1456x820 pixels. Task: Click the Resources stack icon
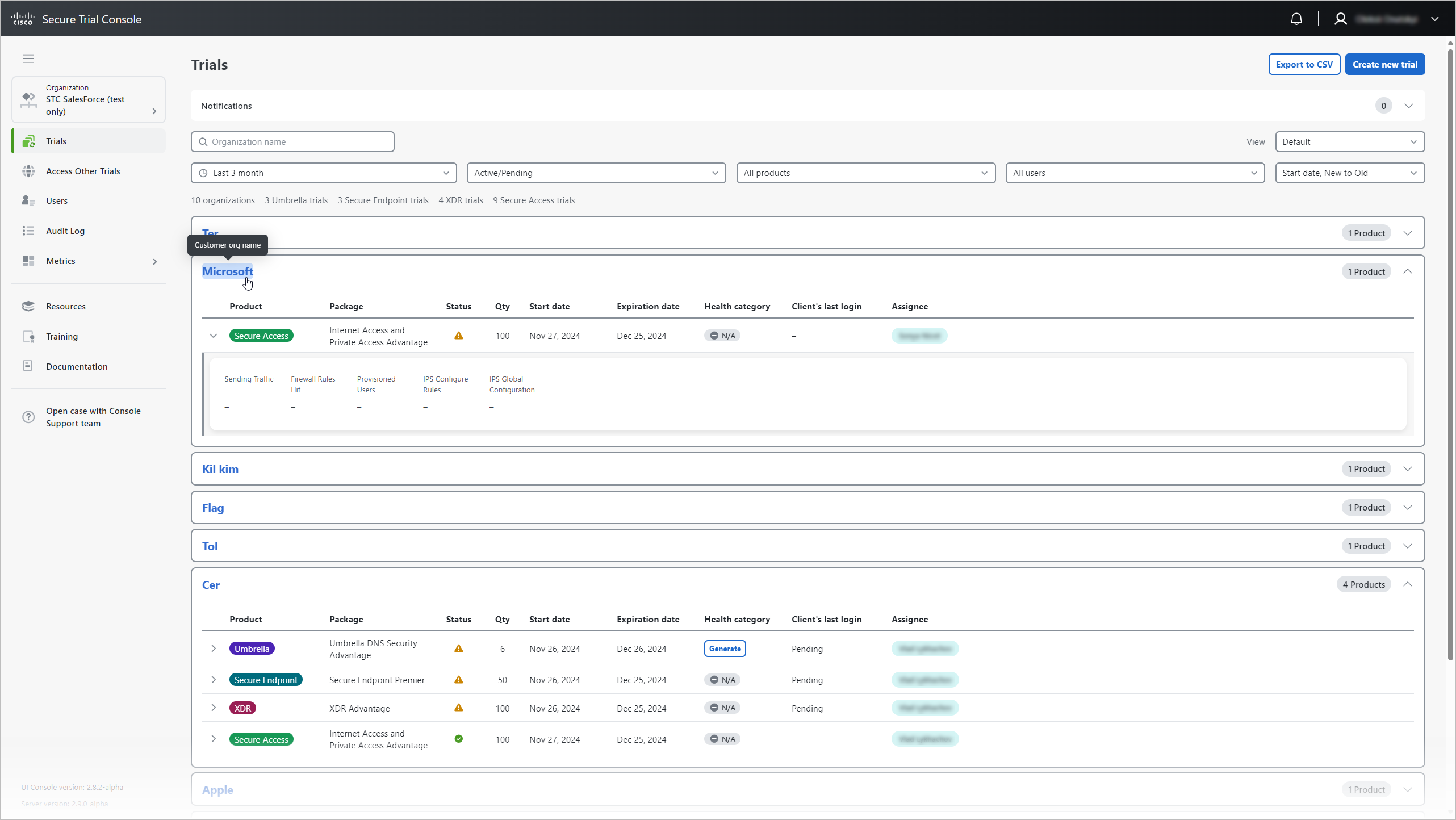[x=28, y=306]
